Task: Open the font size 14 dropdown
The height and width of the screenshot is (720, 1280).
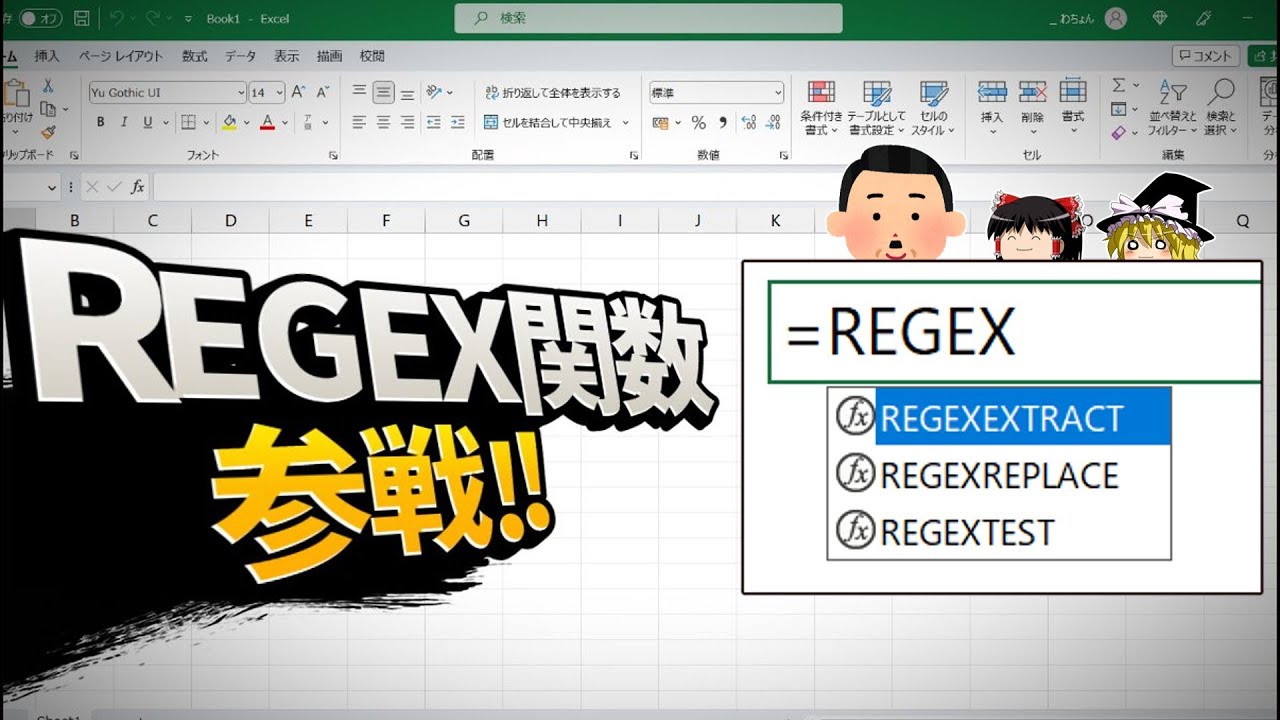Action: tap(279, 93)
